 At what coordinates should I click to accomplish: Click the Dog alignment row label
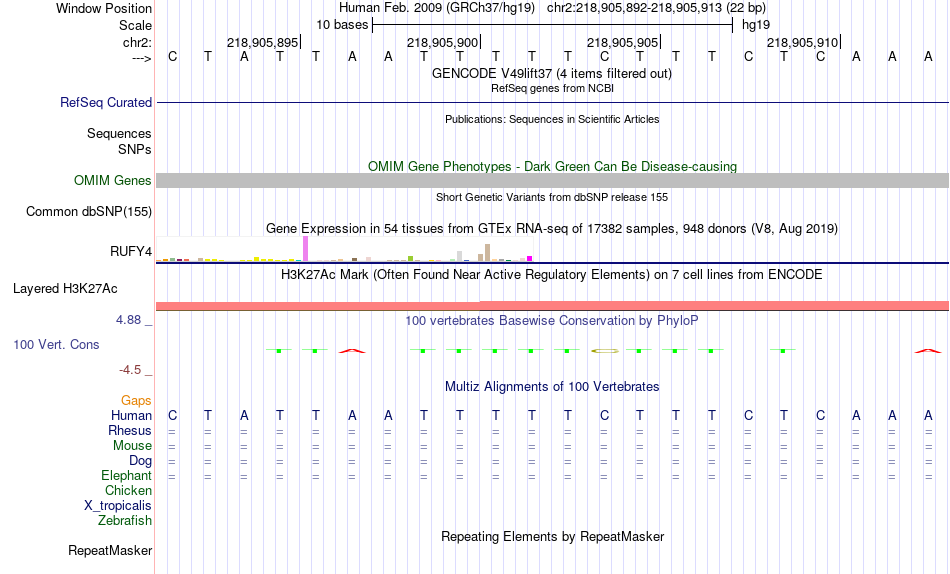pos(141,461)
